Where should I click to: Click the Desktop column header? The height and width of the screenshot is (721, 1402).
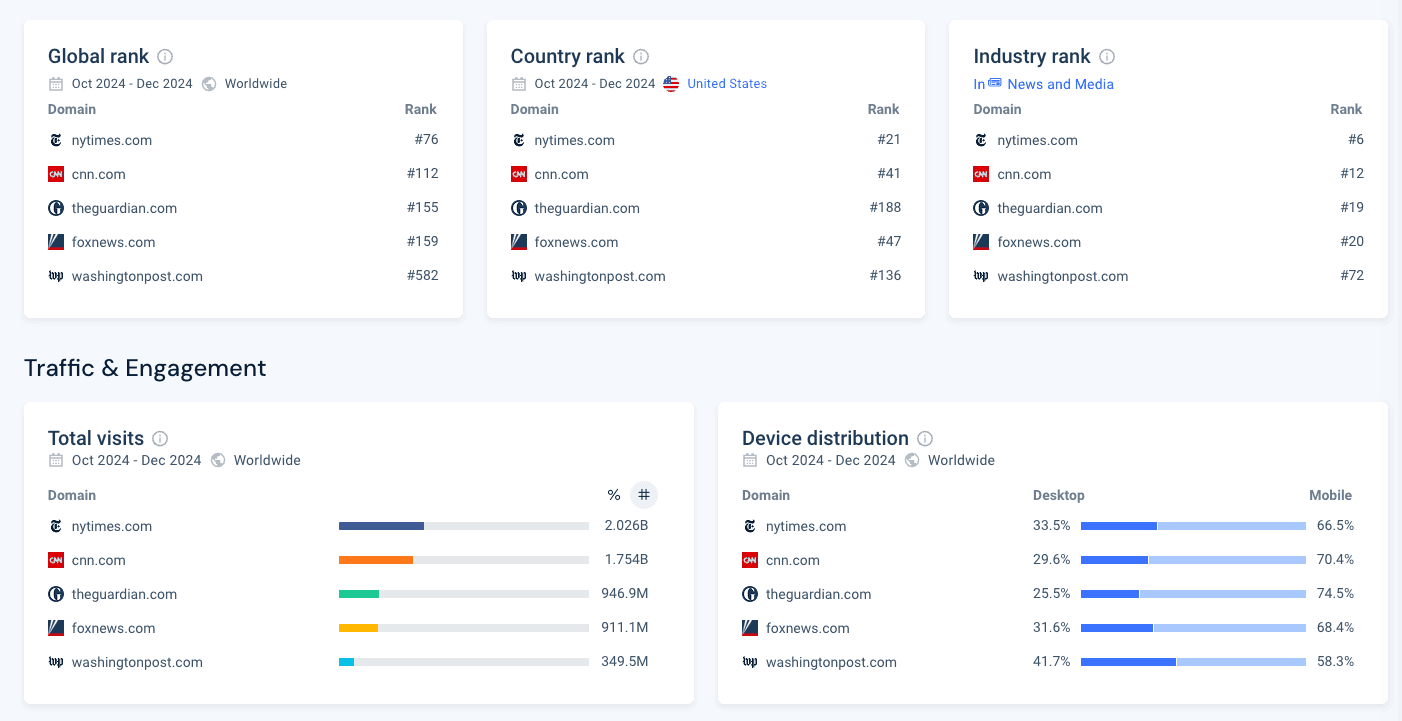(x=1058, y=495)
